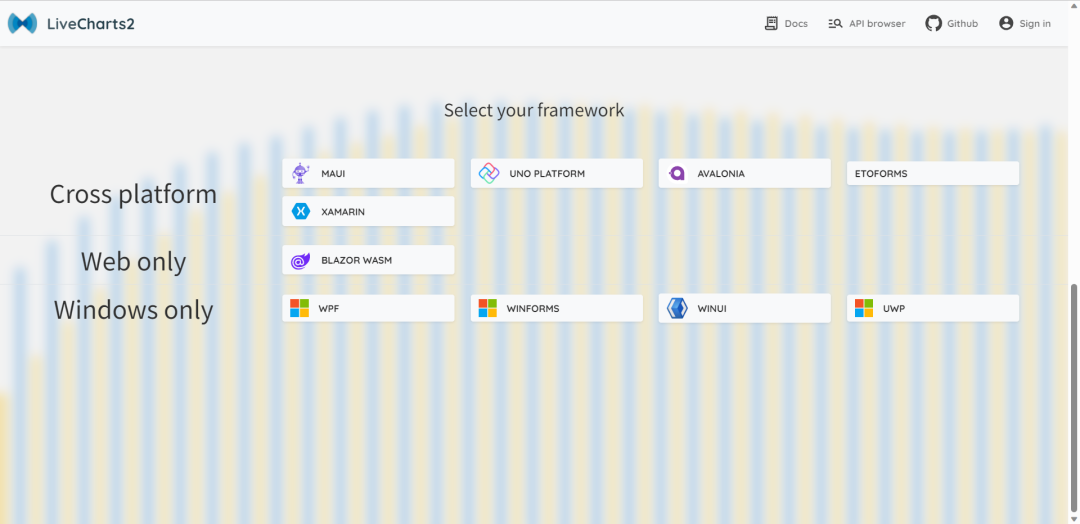
Task: Click the Uno Platform logo icon
Action: pyautogui.click(x=489, y=173)
